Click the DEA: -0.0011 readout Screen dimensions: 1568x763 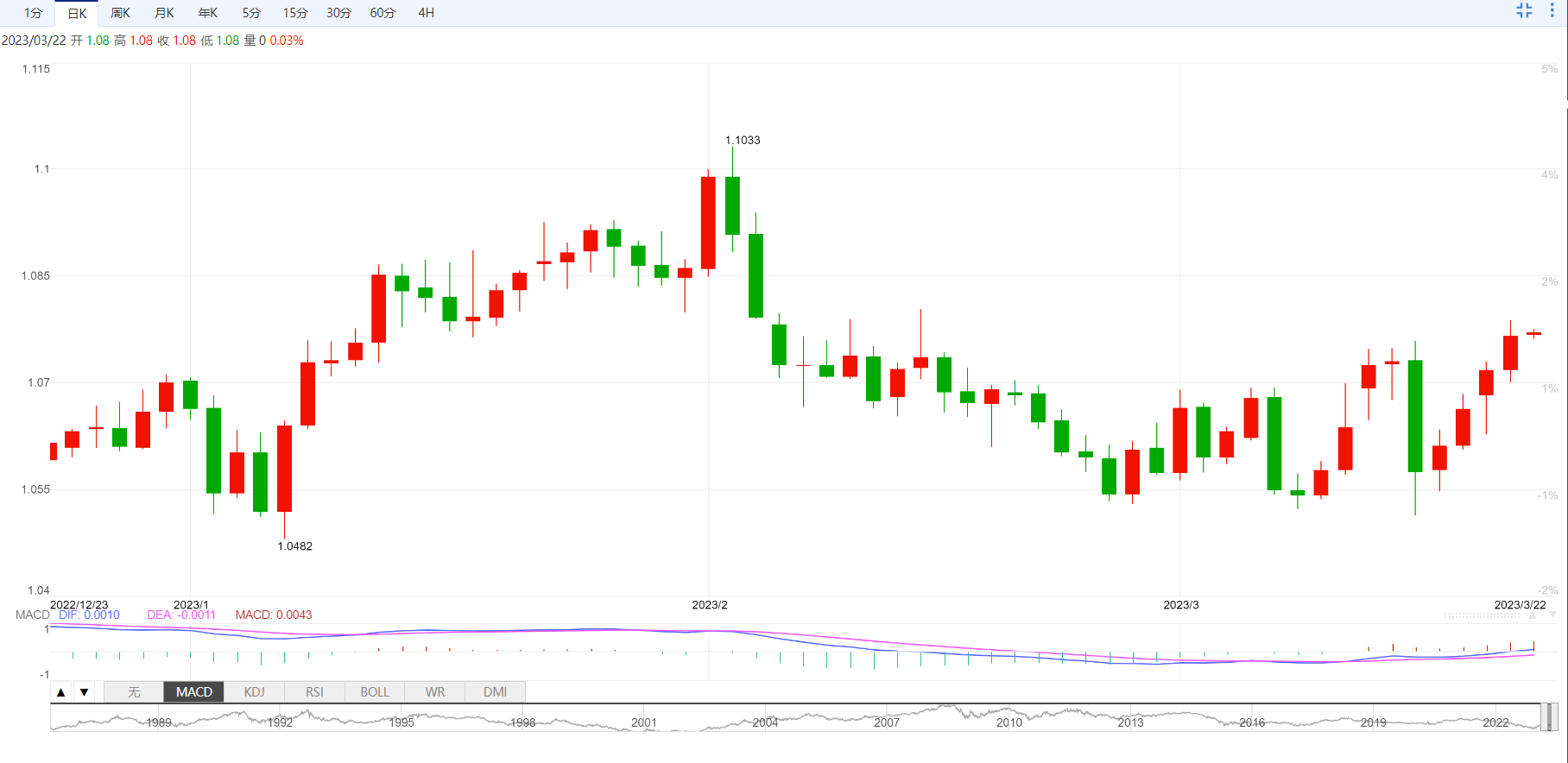181,615
